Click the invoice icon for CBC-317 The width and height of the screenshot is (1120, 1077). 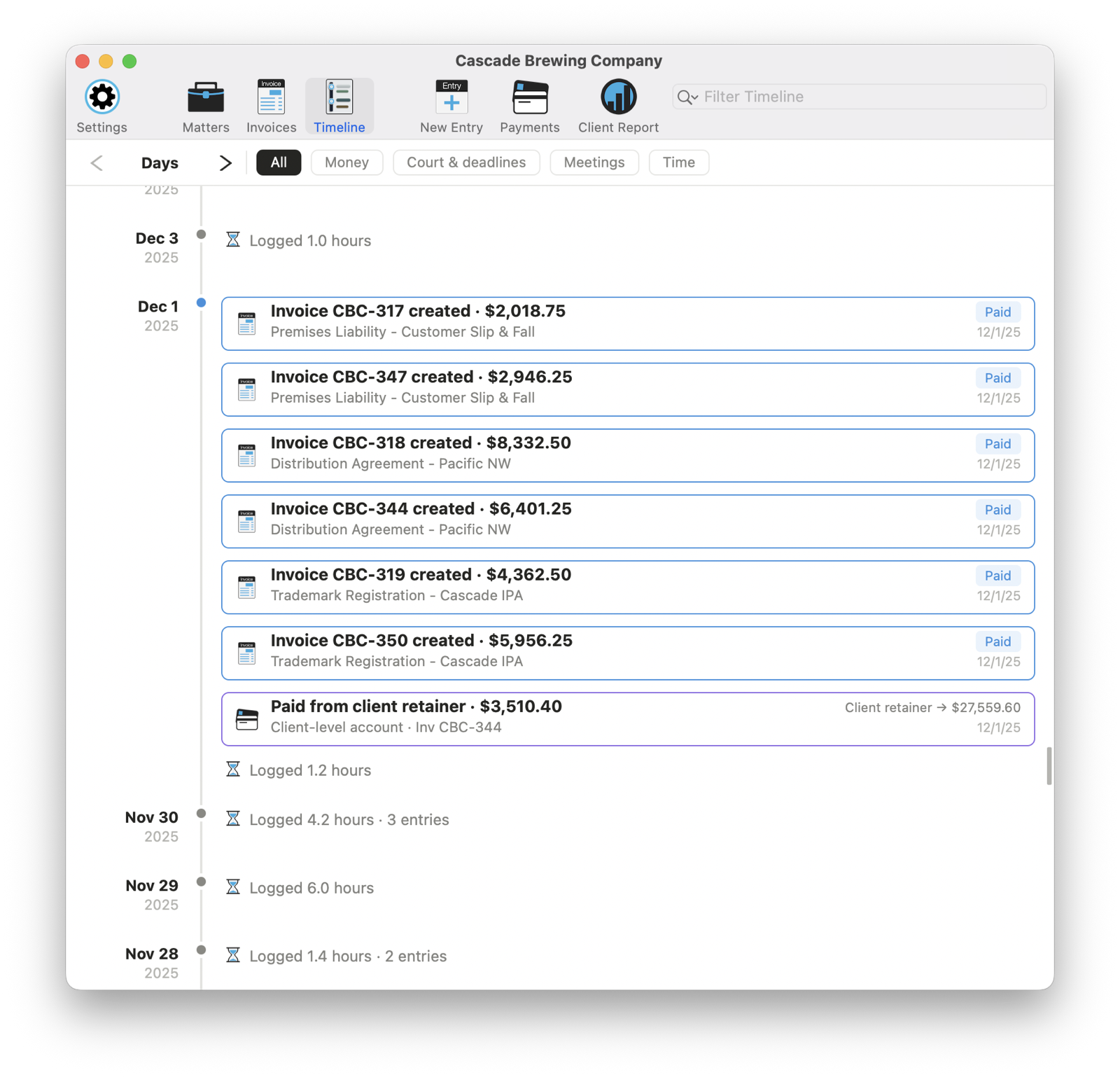tap(247, 324)
